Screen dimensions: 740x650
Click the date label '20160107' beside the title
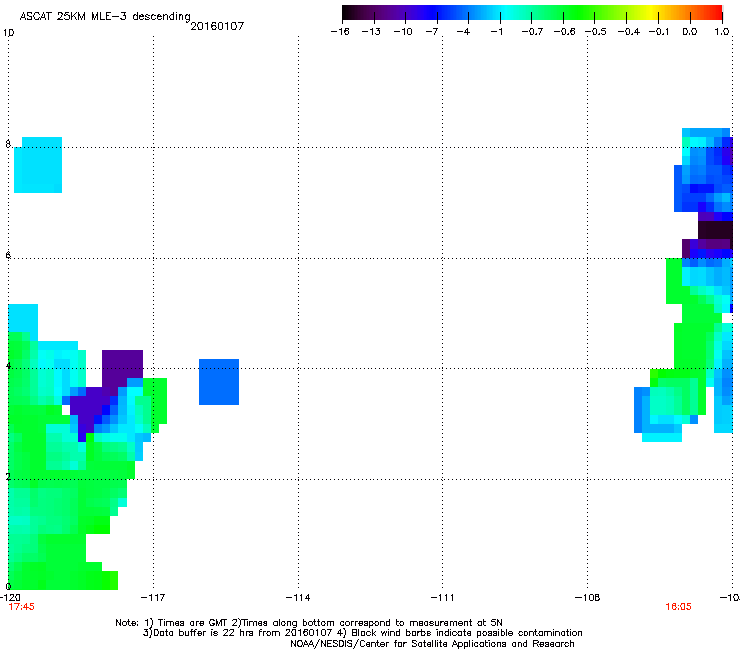click(x=217, y=26)
